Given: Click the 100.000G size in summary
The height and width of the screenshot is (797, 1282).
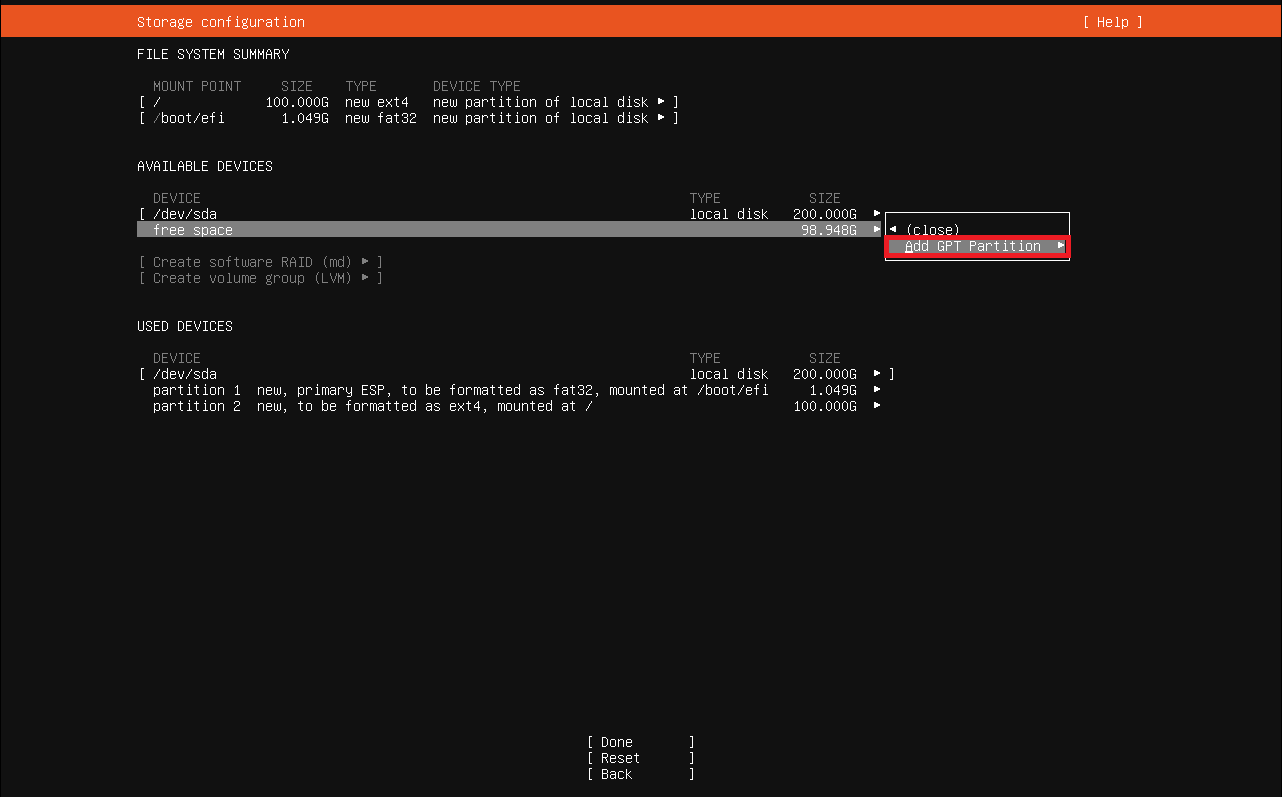Looking at the screenshot, I should pos(297,102).
